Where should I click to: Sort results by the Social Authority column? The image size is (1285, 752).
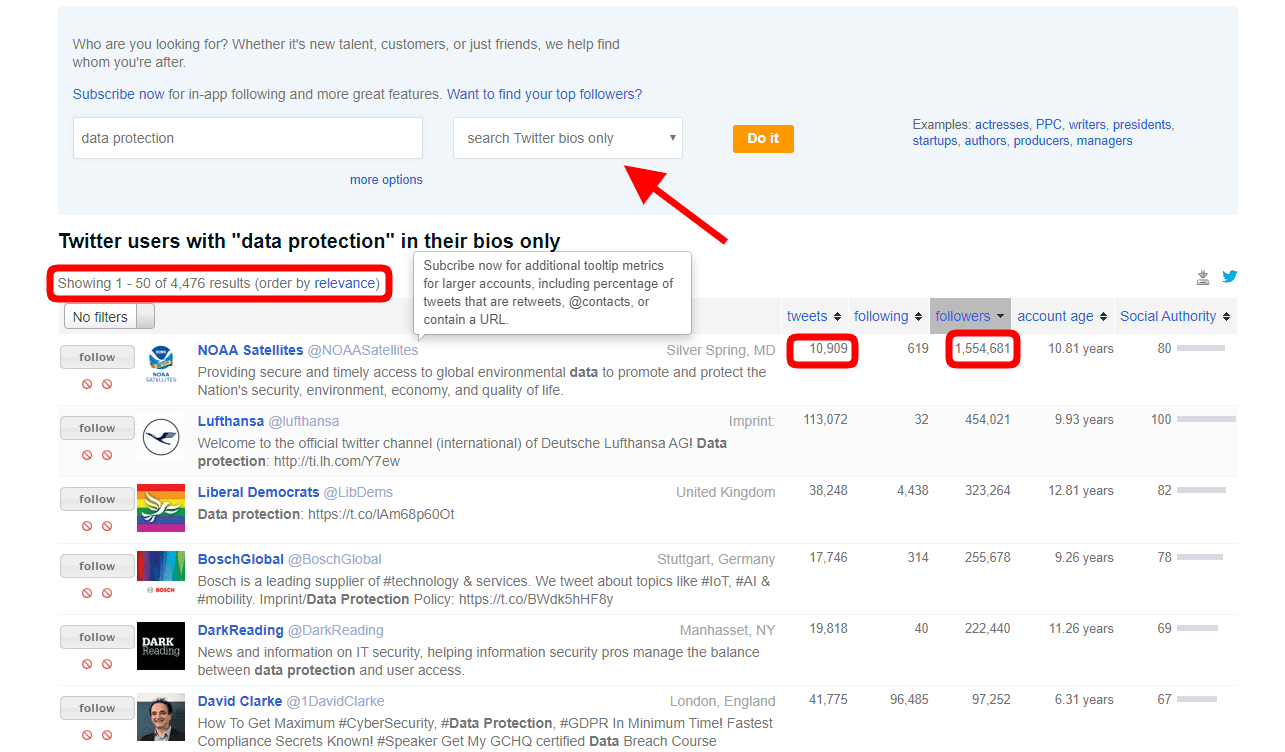(1175, 316)
